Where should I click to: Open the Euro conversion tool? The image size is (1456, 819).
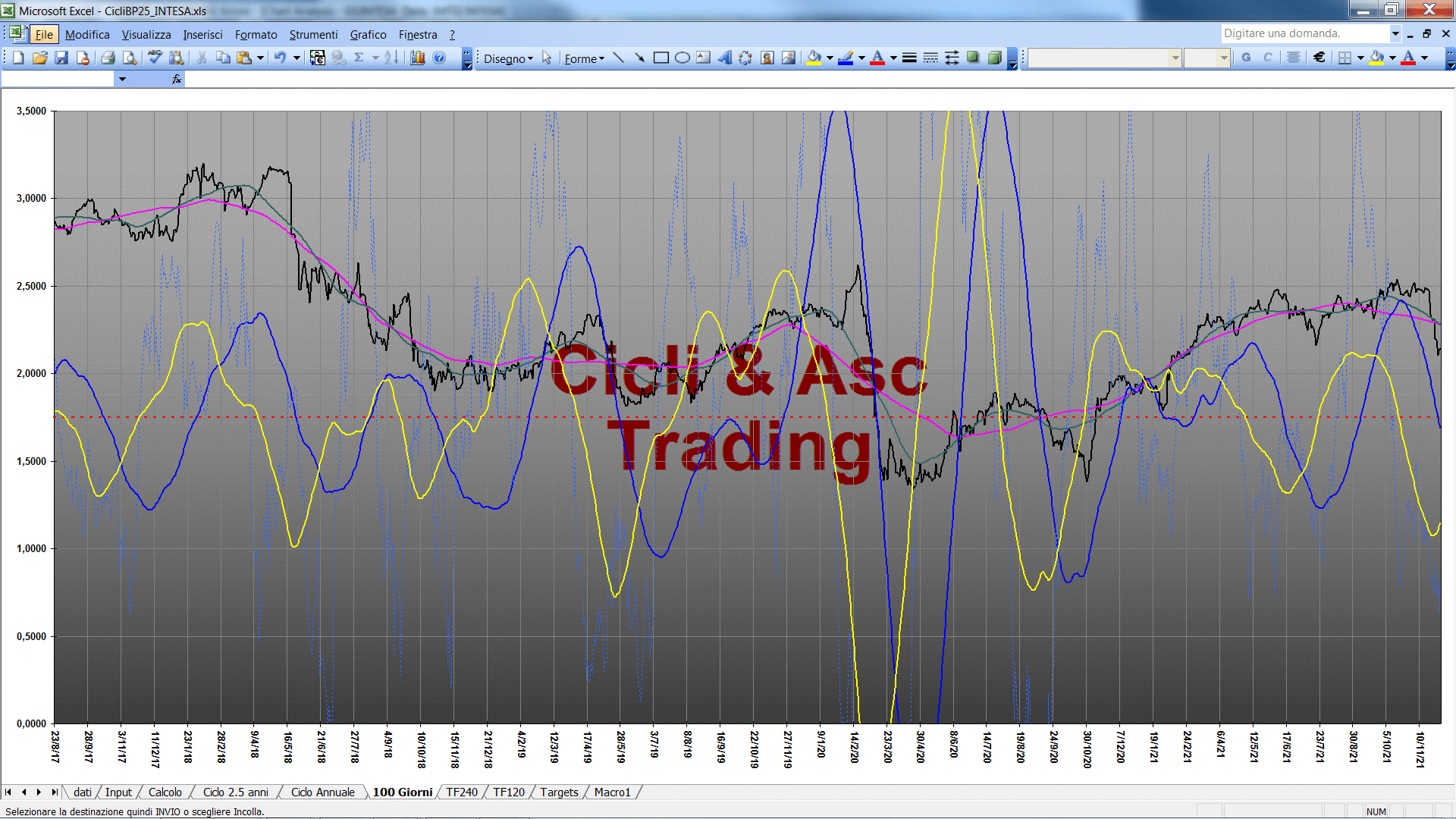318,58
